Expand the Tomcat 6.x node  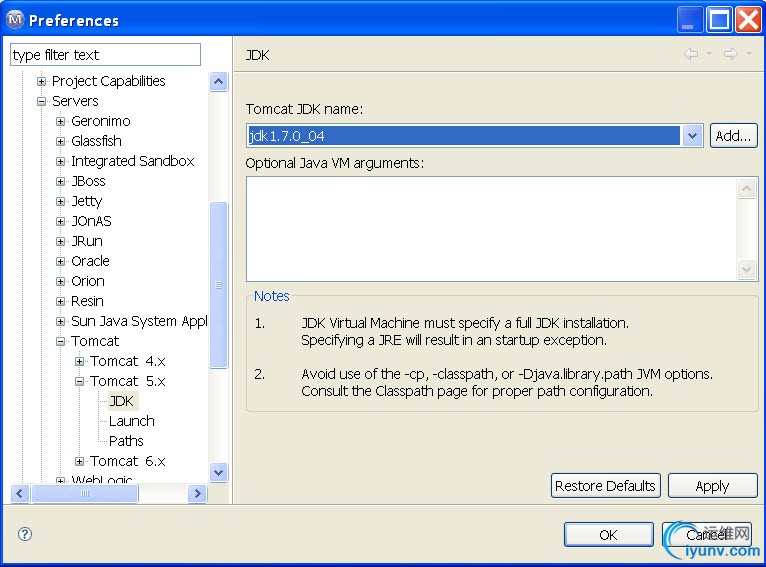pyautogui.click(x=80, y=461)
